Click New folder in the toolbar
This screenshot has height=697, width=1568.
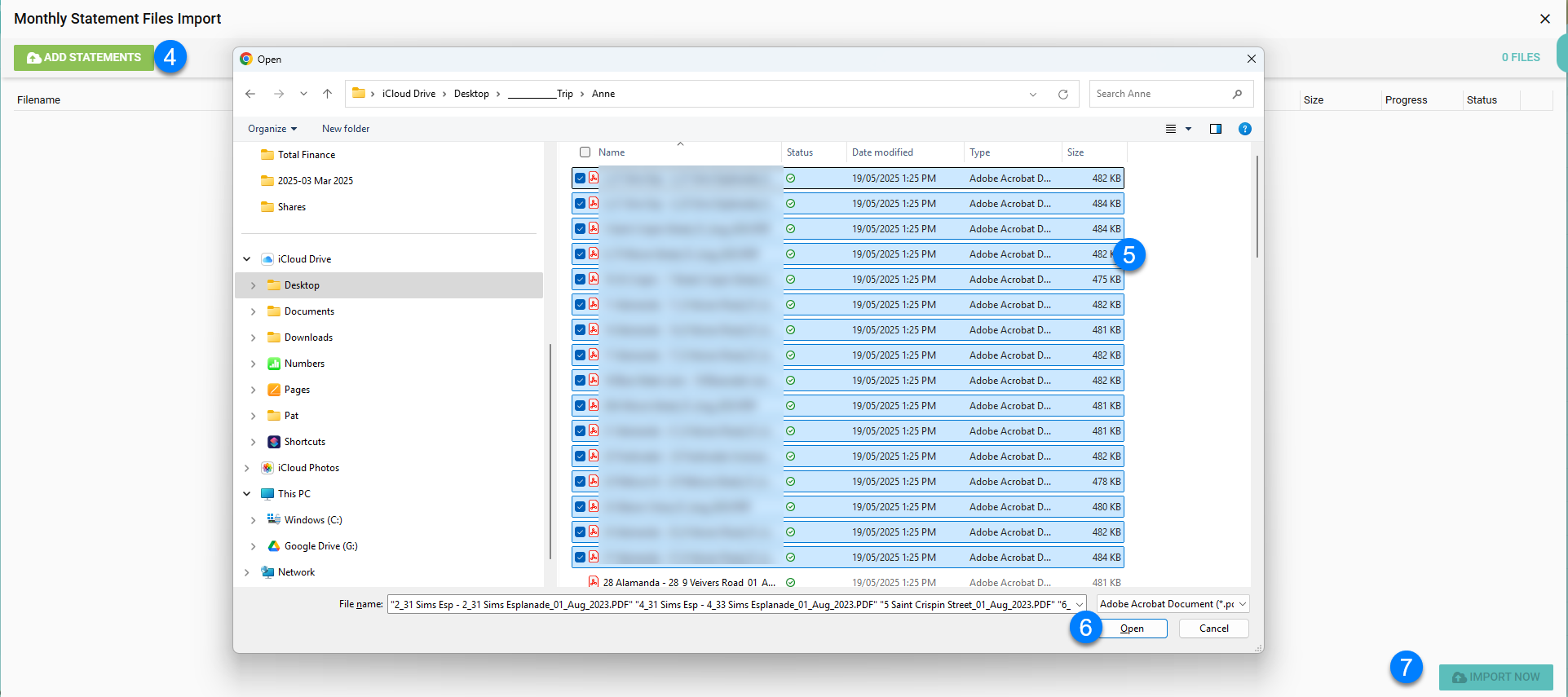pos(345,129)
